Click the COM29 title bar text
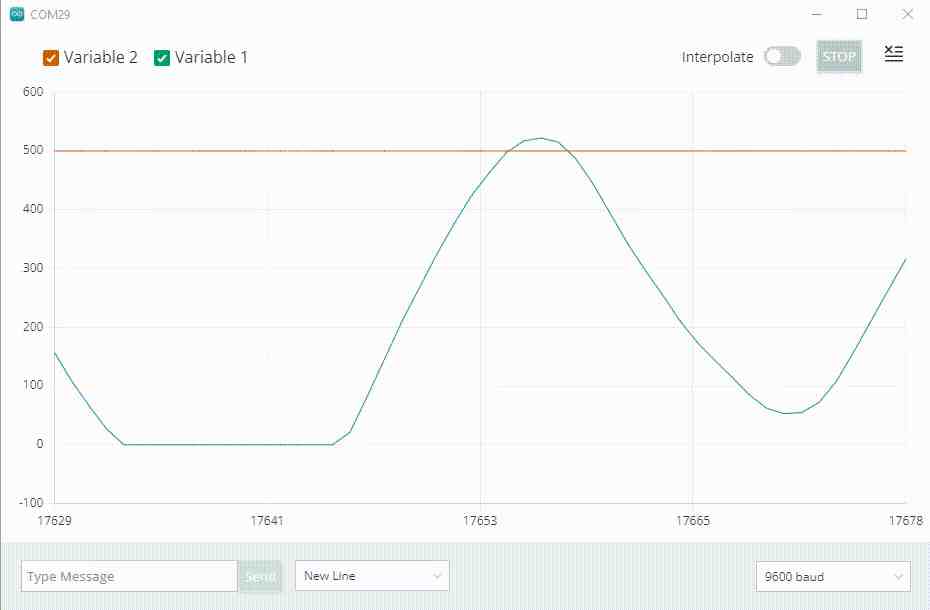 click(51, 15)
